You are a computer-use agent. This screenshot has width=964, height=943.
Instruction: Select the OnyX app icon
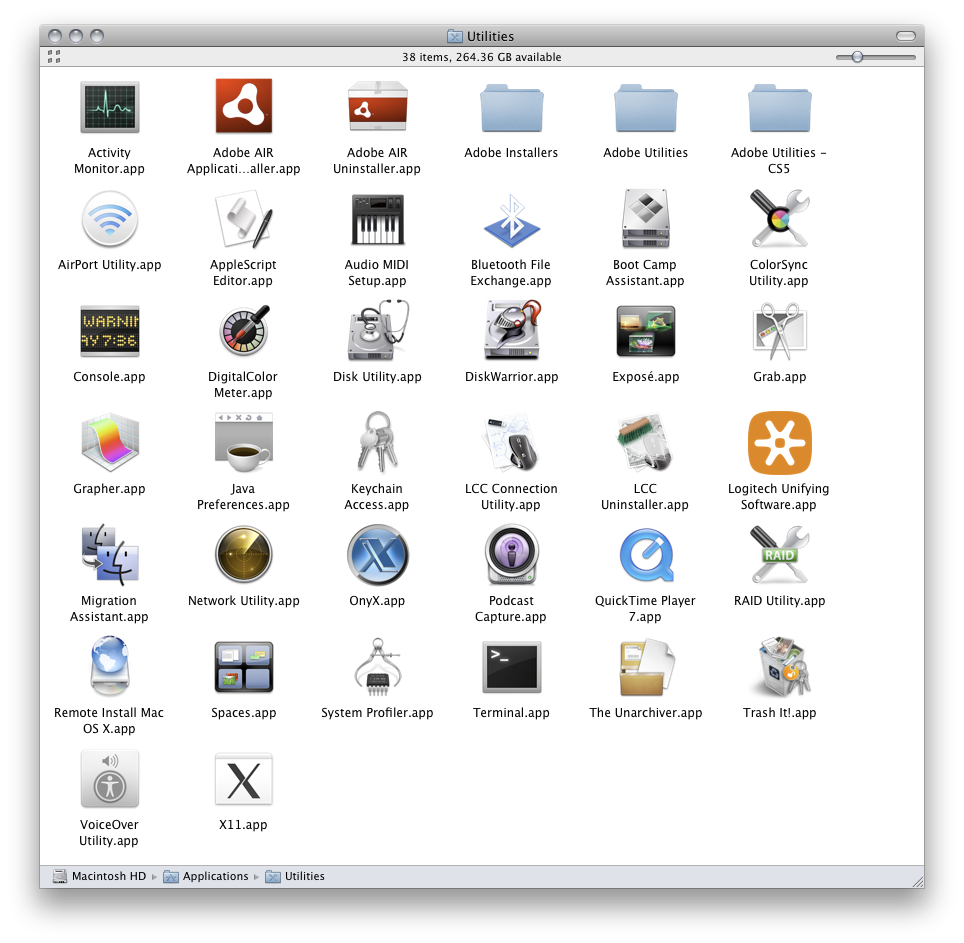377,555
